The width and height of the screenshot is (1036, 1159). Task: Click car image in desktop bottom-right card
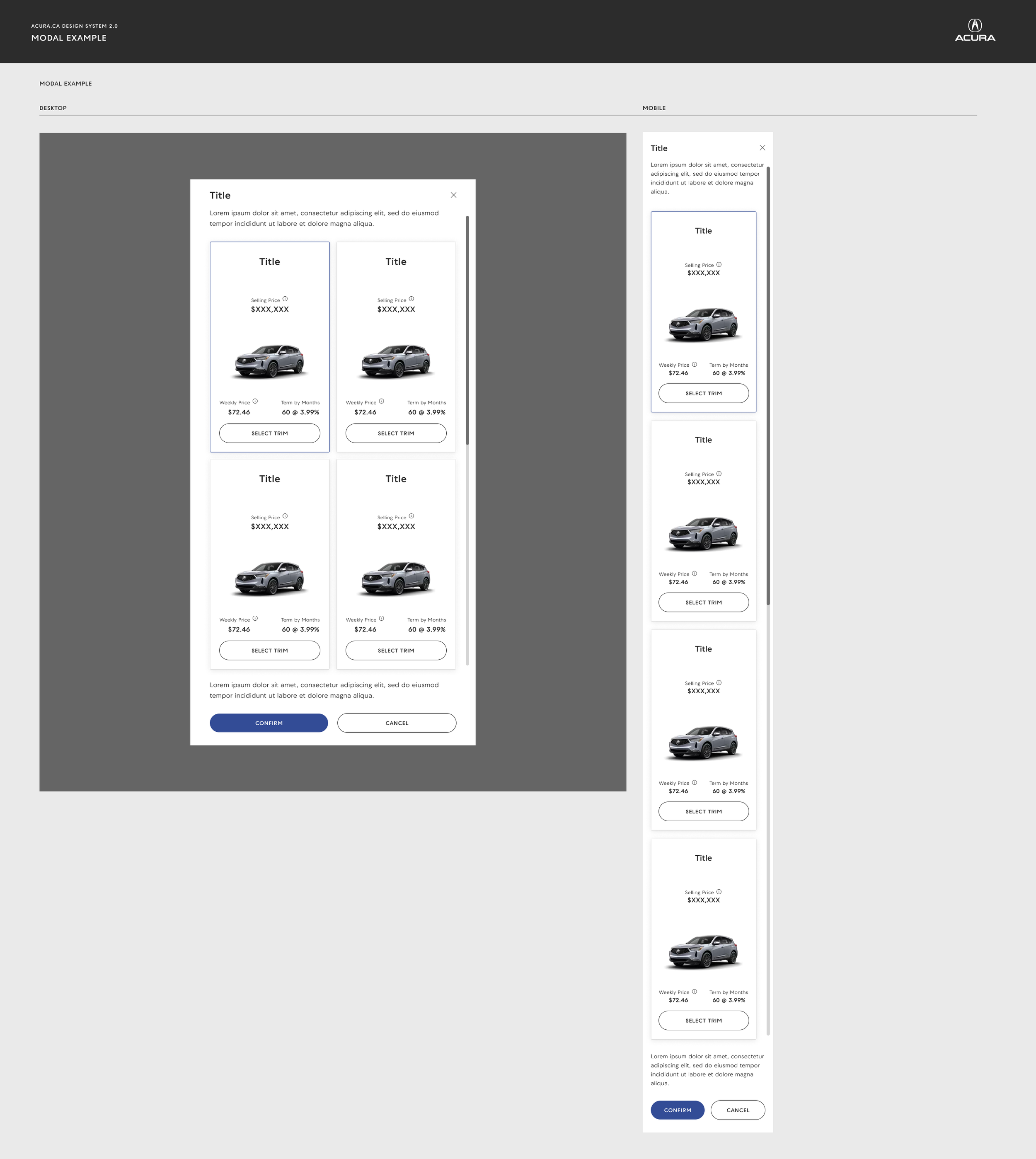pos(396,578)
